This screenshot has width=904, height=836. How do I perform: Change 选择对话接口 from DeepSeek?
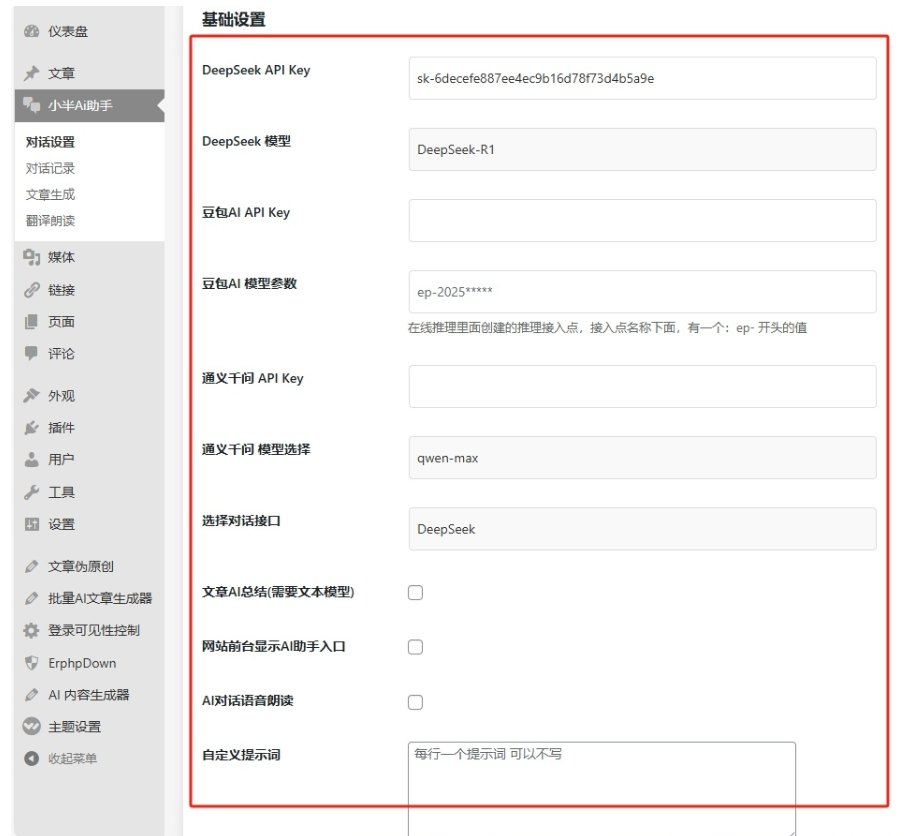(641, 528)
